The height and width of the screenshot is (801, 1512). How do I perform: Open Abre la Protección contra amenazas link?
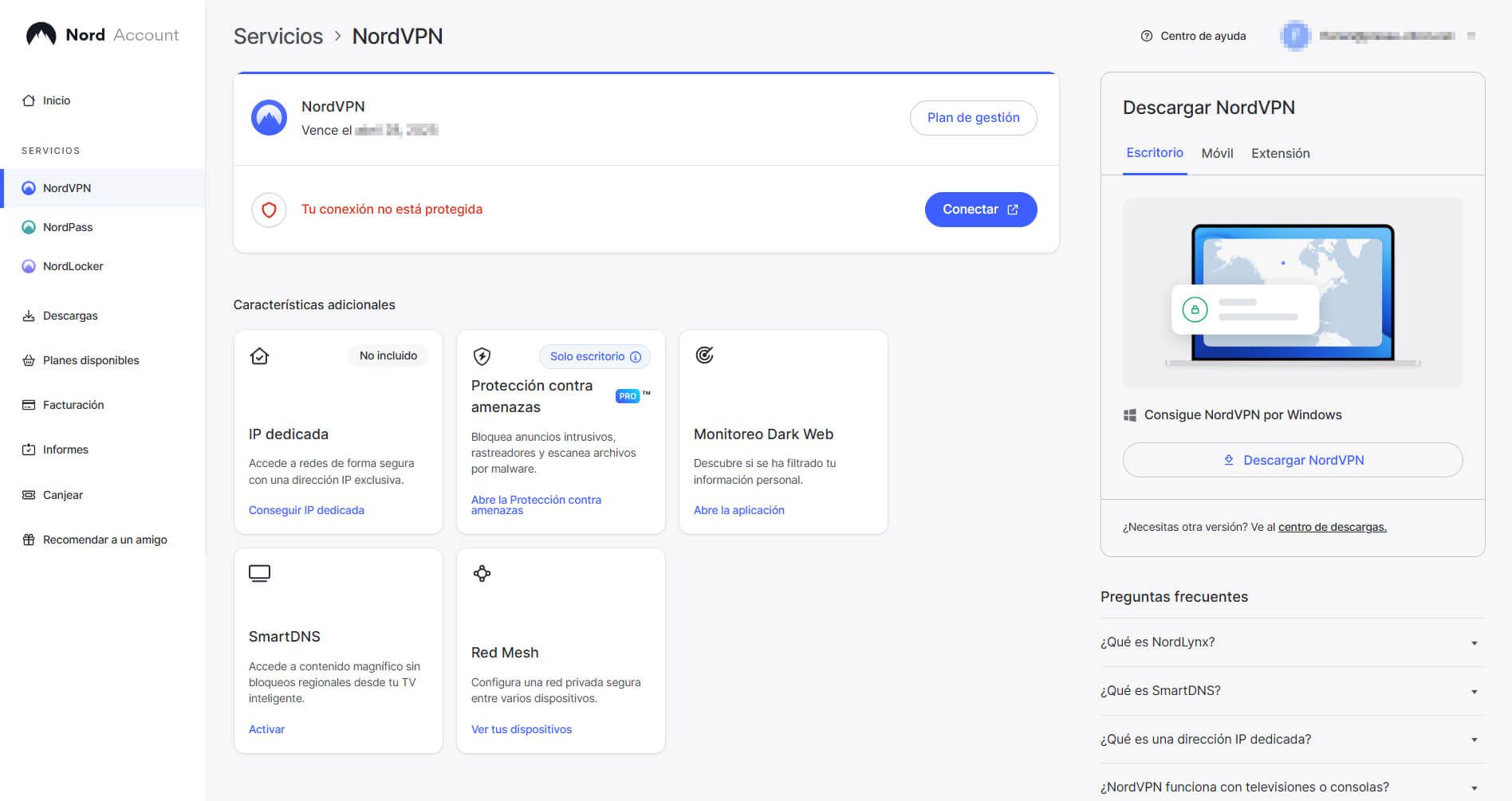[x=536, y=505]
